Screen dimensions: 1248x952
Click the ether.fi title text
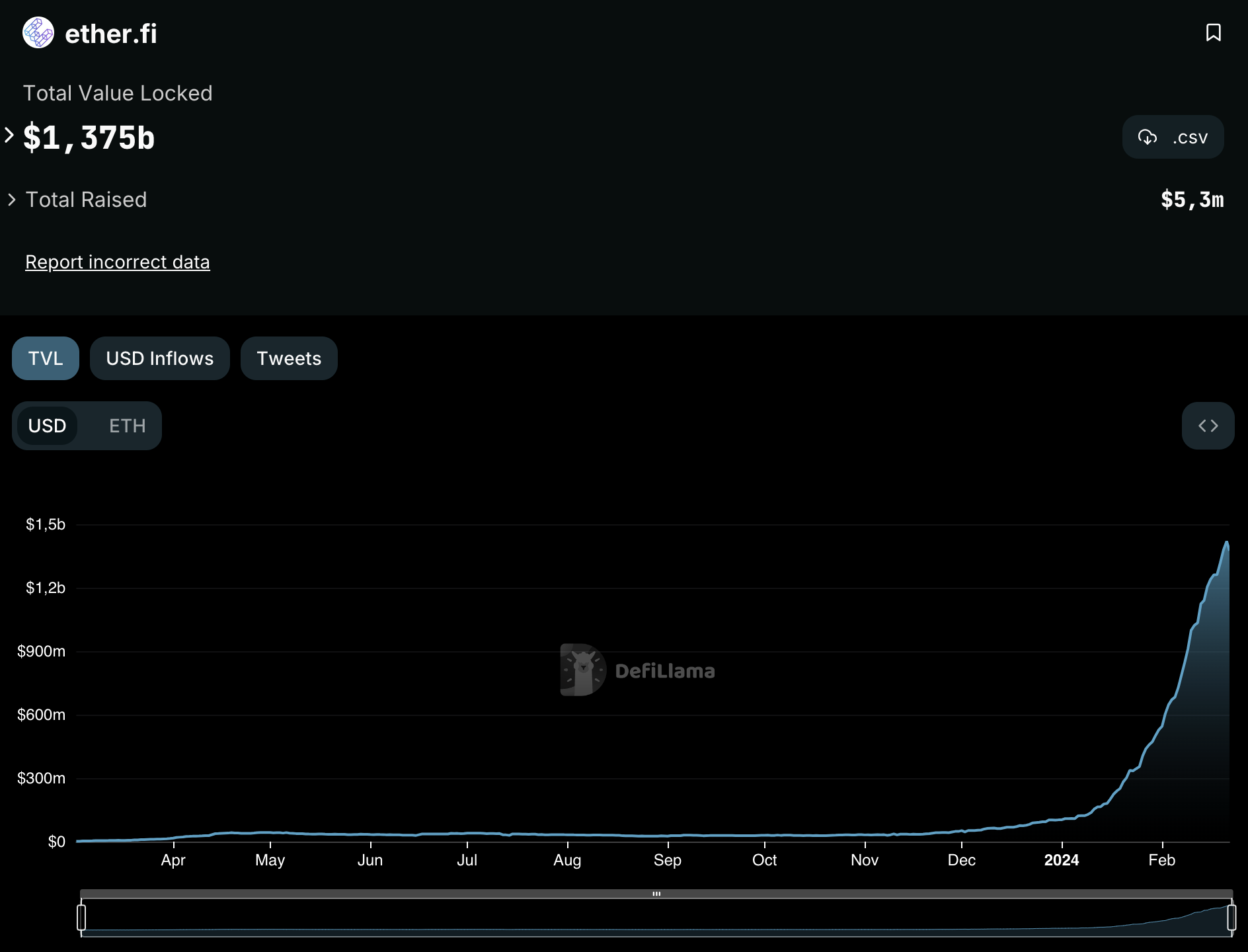click(111, 34)
